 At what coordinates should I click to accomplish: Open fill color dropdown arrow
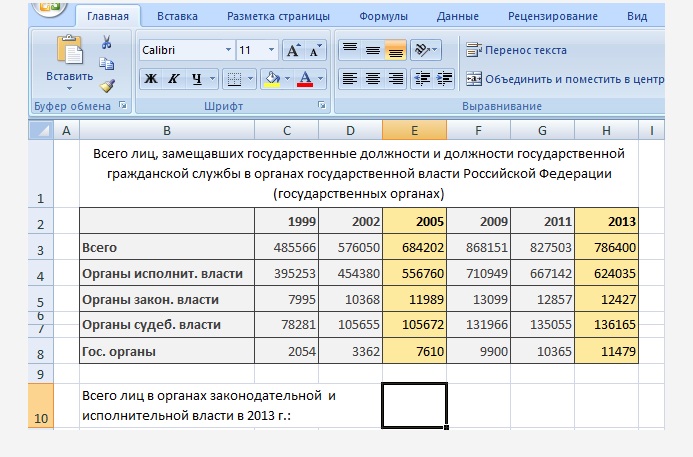coord(287,79)
